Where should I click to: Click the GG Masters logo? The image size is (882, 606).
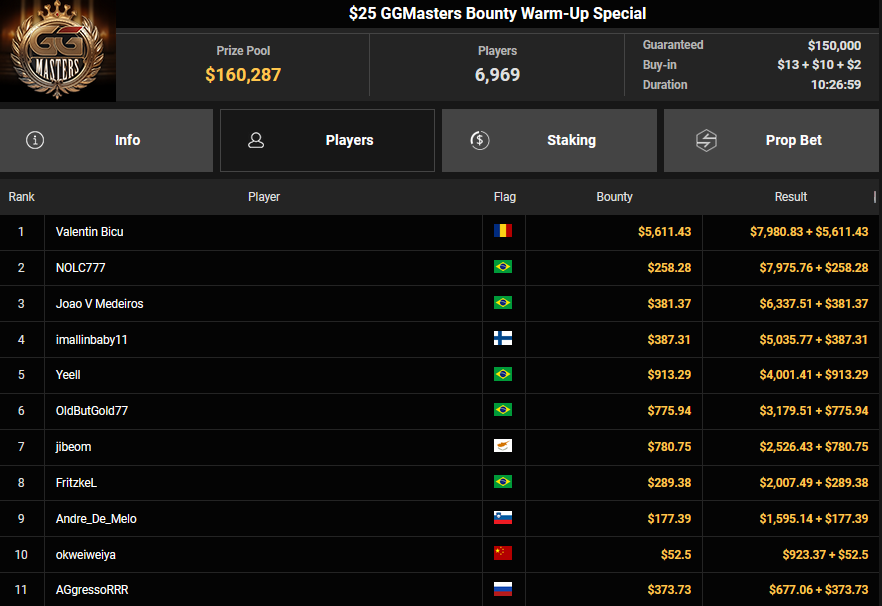point(57,51)
